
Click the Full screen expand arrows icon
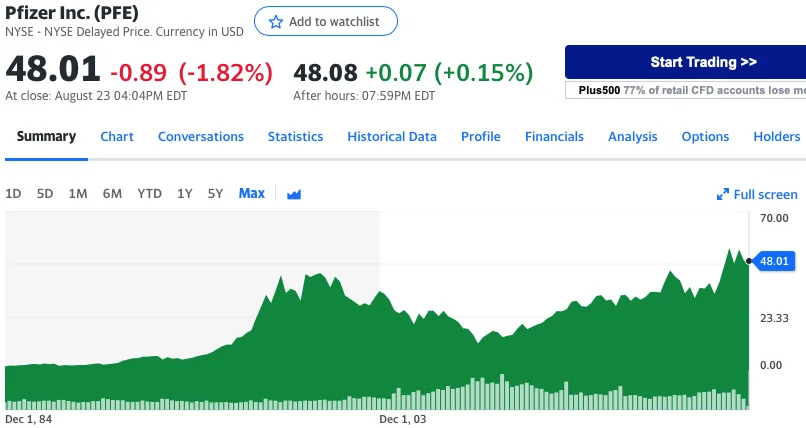click(x=723, y=194)
